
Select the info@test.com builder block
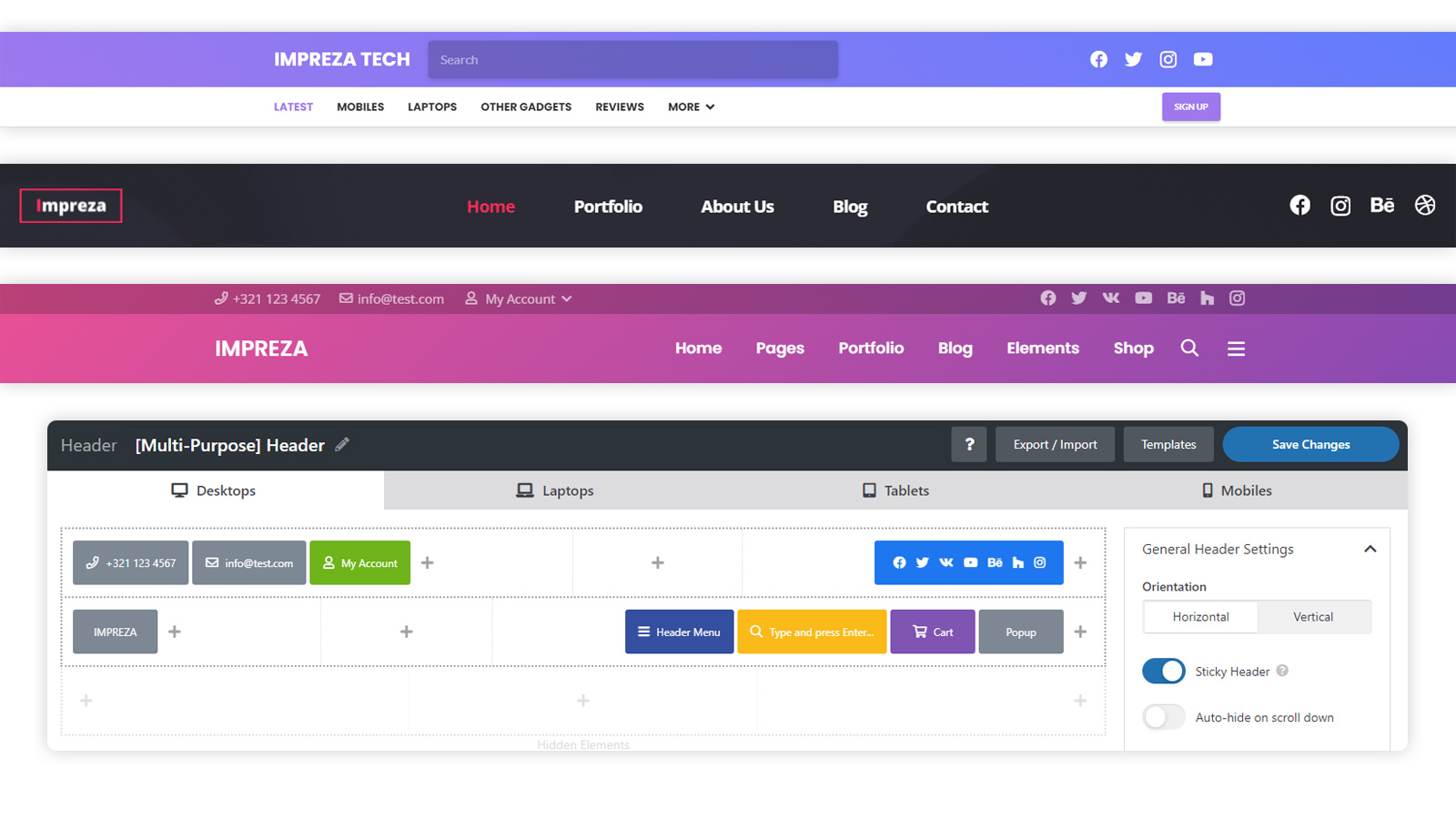(248, 563)
